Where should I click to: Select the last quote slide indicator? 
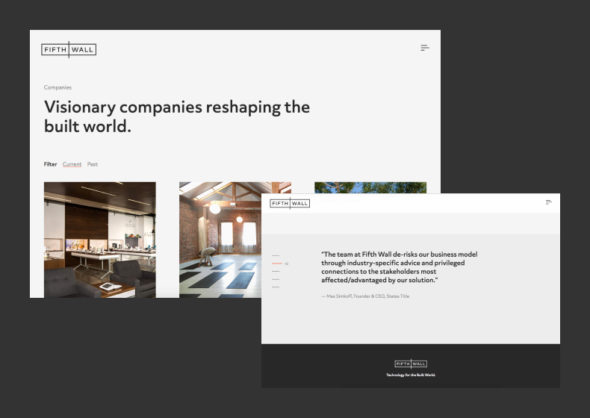[x=275, y=287]
